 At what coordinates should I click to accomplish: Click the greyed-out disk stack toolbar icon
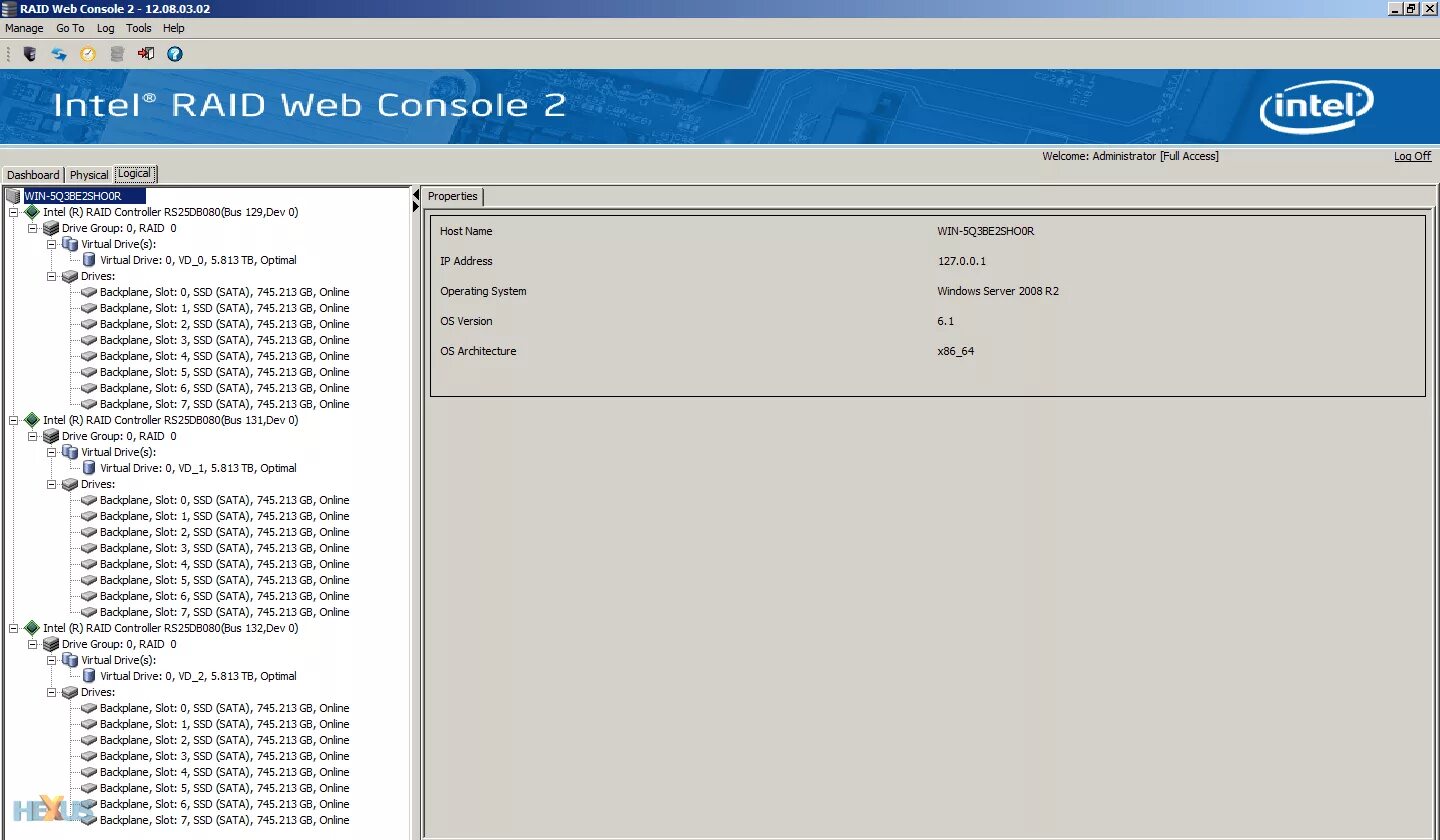pos(117,54)
